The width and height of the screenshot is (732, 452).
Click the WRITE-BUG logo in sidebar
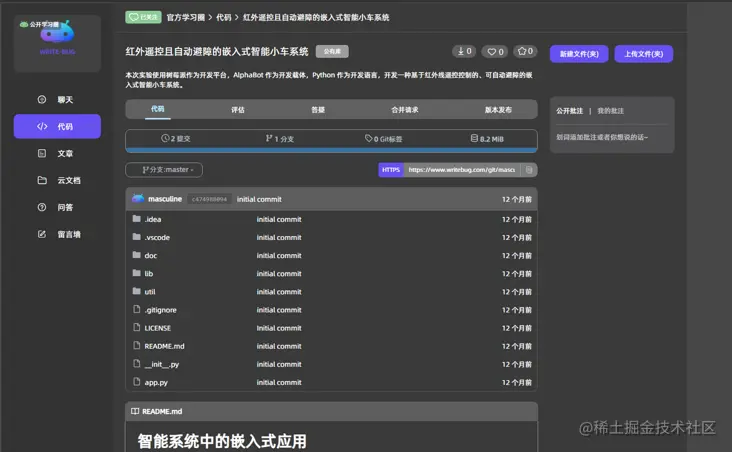click(x=57, y=37)
